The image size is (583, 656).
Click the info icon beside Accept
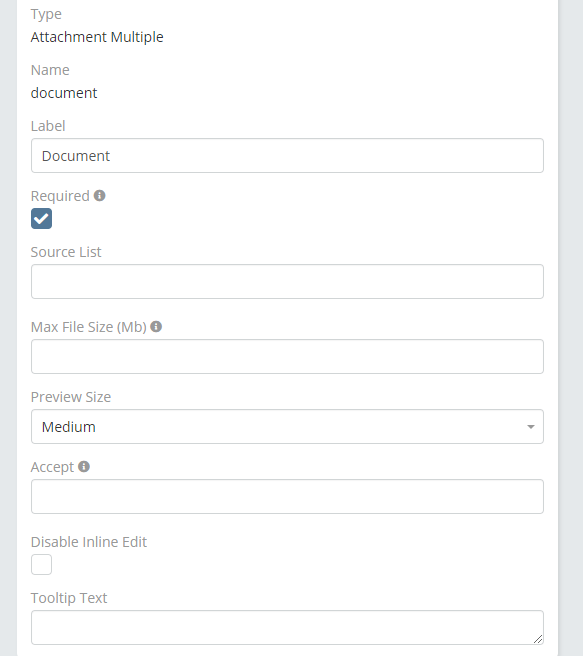click(x=84, y=466)
